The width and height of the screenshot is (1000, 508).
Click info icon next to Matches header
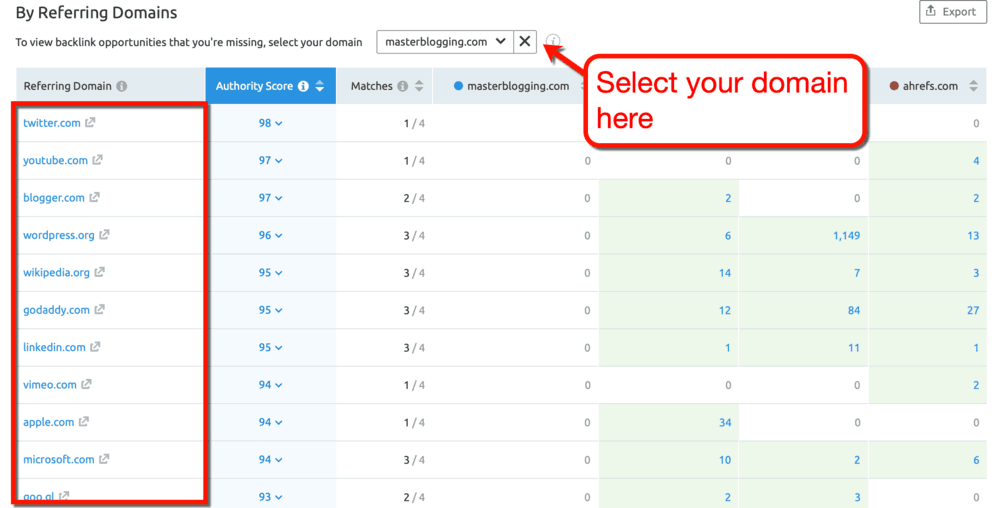(402, 86)
